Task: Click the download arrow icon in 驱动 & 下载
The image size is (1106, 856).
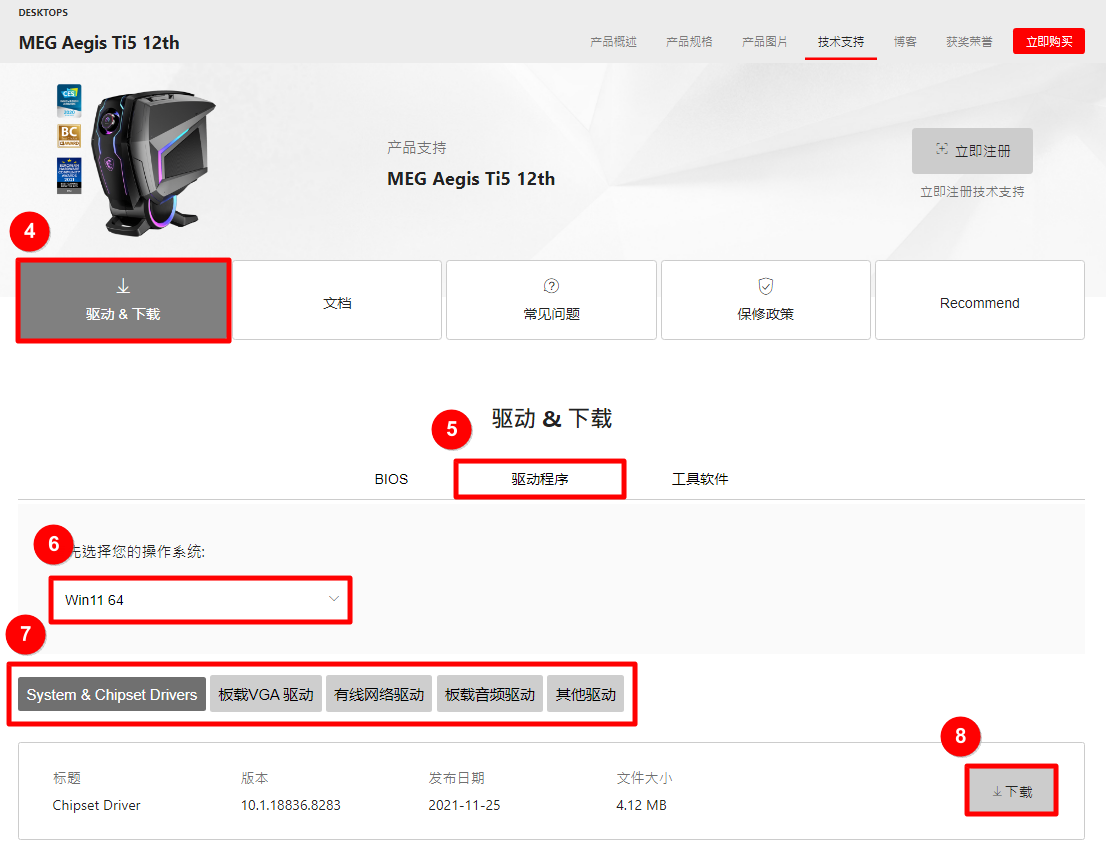Action: [123, 287]
